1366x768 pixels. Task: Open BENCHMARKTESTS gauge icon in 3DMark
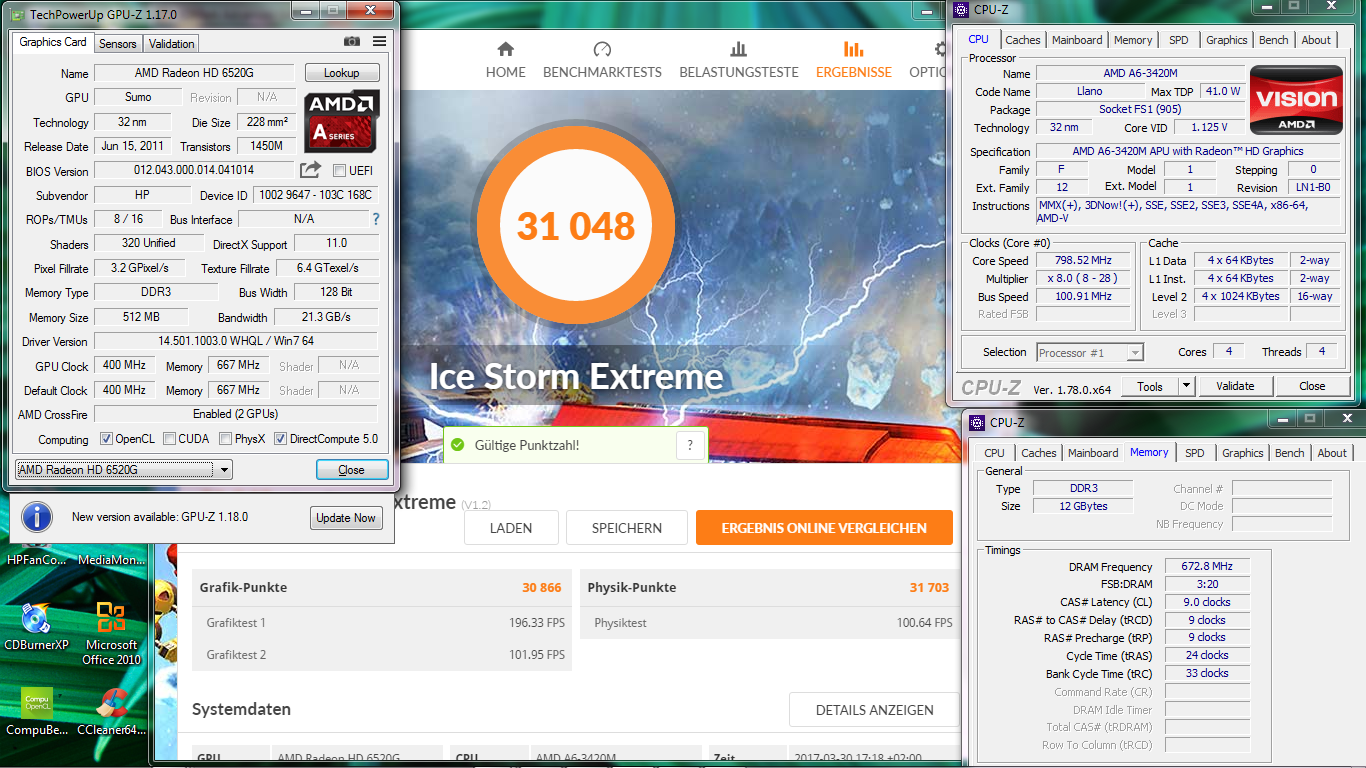tap(602, 49)
